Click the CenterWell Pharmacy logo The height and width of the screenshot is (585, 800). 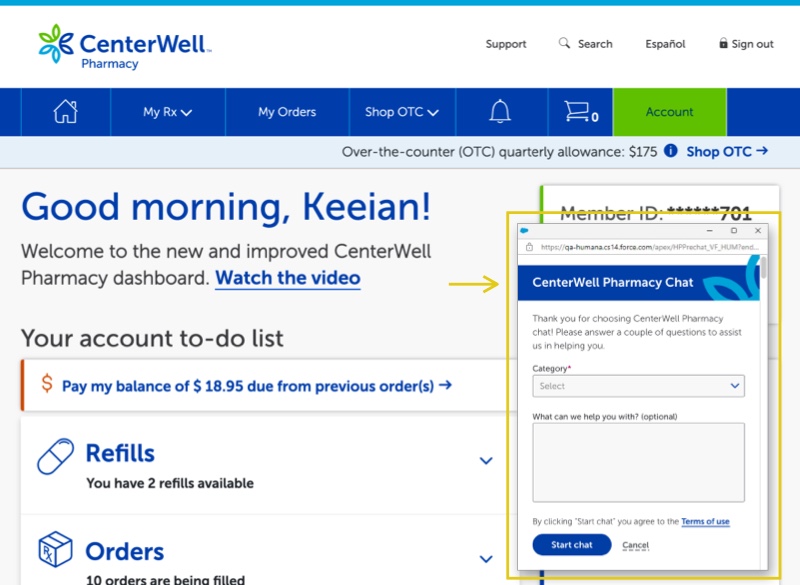pyautogui.click(x=125, y=46)
